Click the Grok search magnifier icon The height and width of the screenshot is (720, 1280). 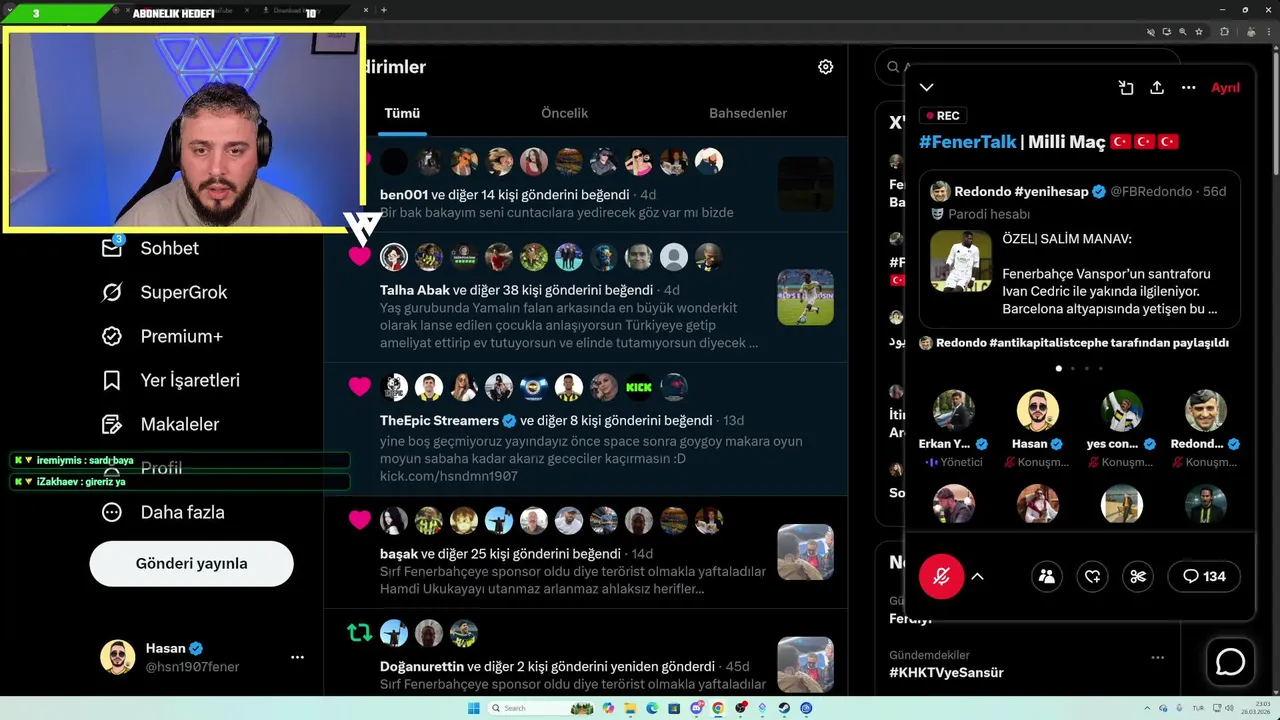pyautogui.click(x=892, y=67)
